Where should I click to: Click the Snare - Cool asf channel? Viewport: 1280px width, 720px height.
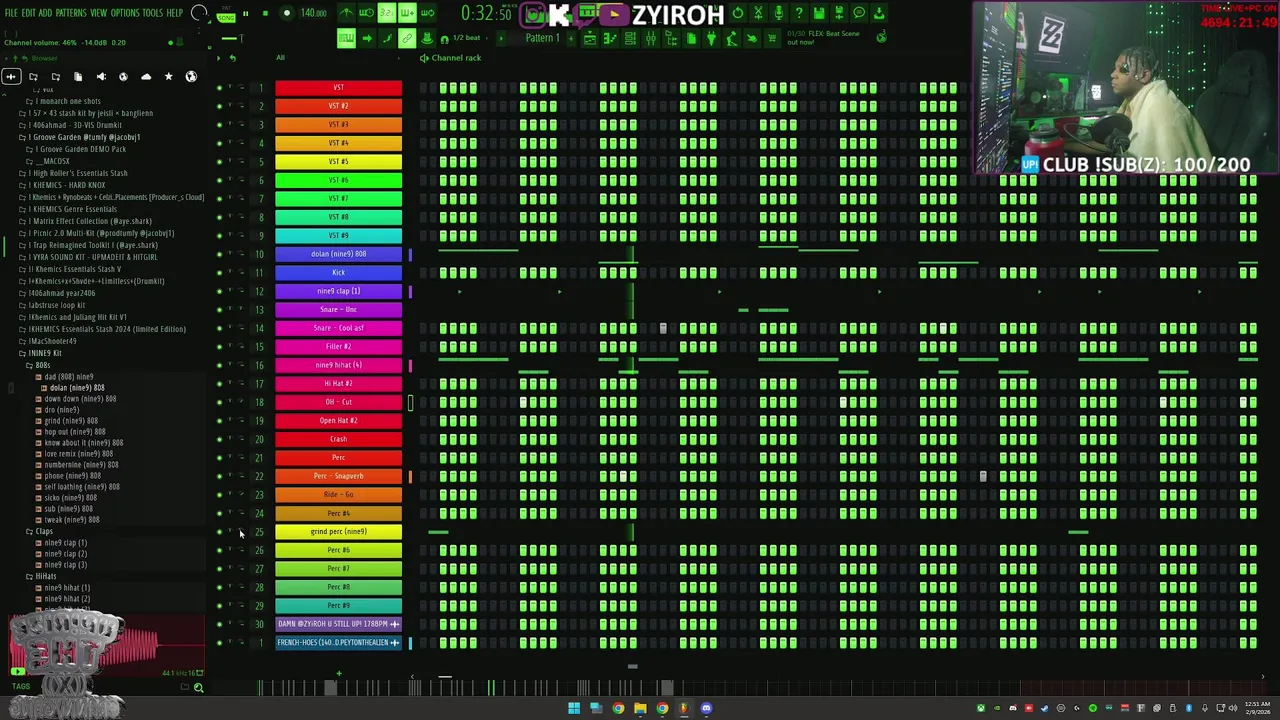tap(339, 328)
